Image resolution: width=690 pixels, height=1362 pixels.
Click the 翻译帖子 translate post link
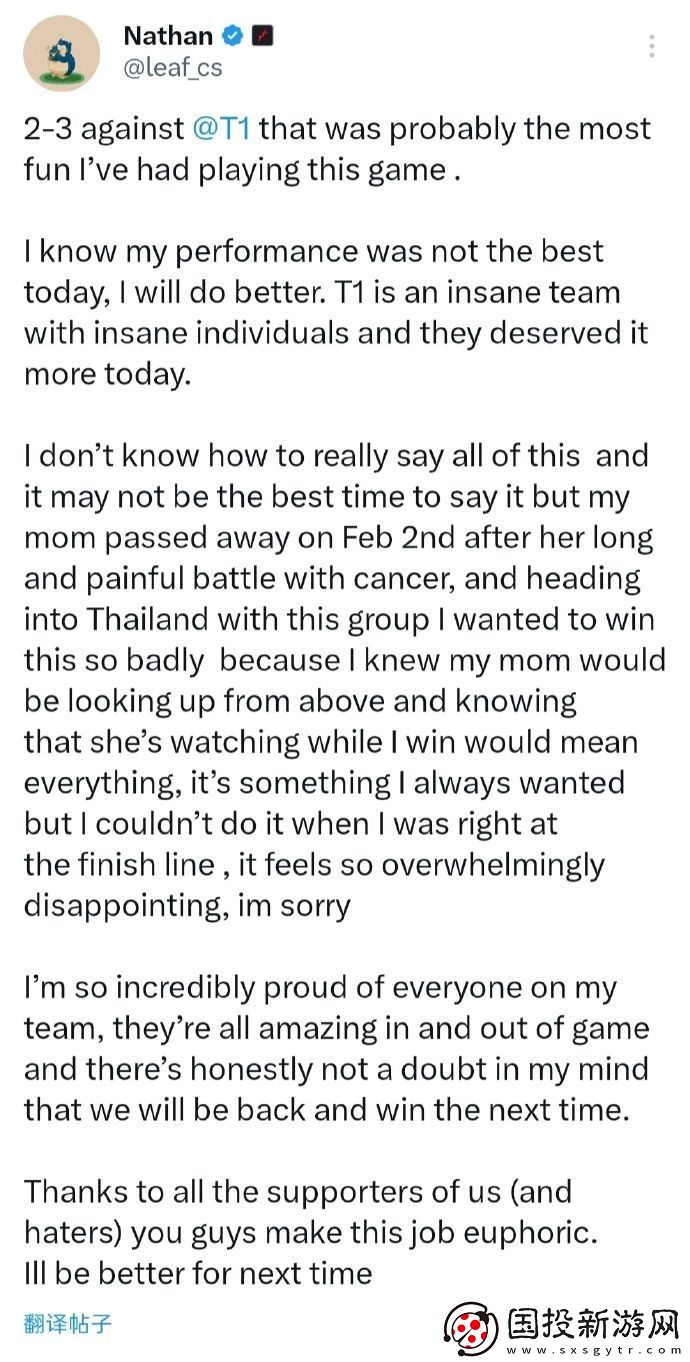tap(67, 1324)
